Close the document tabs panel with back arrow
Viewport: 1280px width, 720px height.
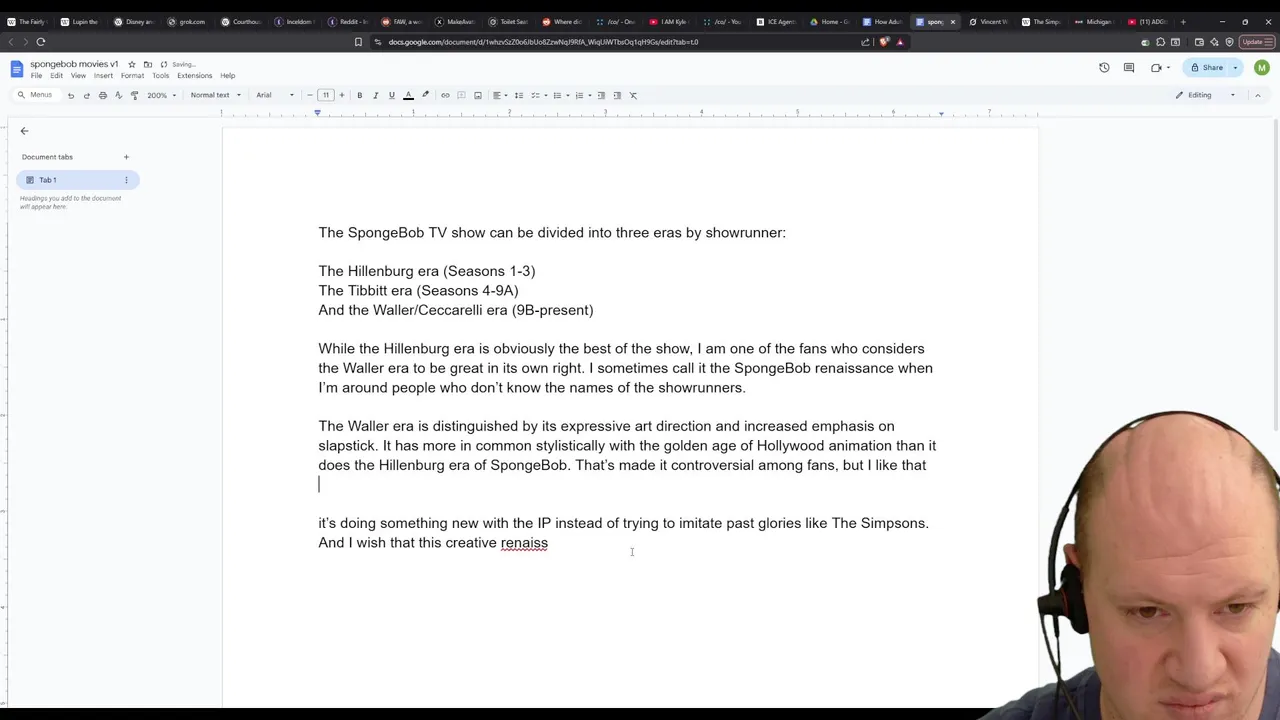pyautogui.click(x=24, y=131)
